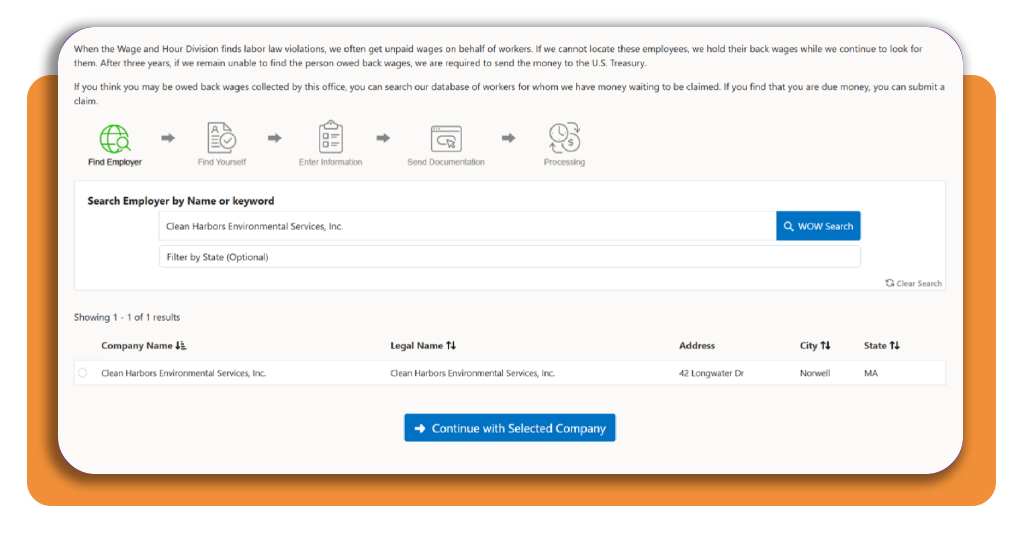This screenshot has height=536, width=1024.
Task: Click the Company Name column header
Action: [136, 345]
